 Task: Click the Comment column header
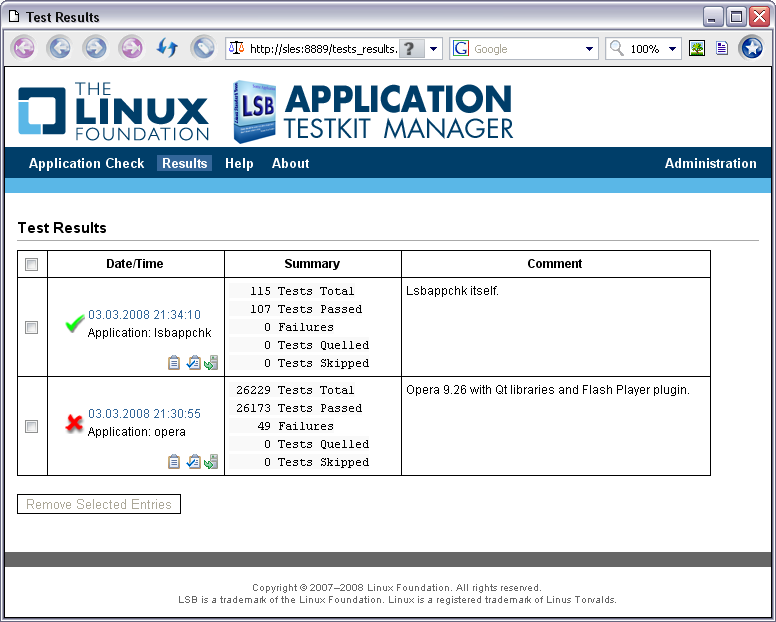[x=555, y=264]
